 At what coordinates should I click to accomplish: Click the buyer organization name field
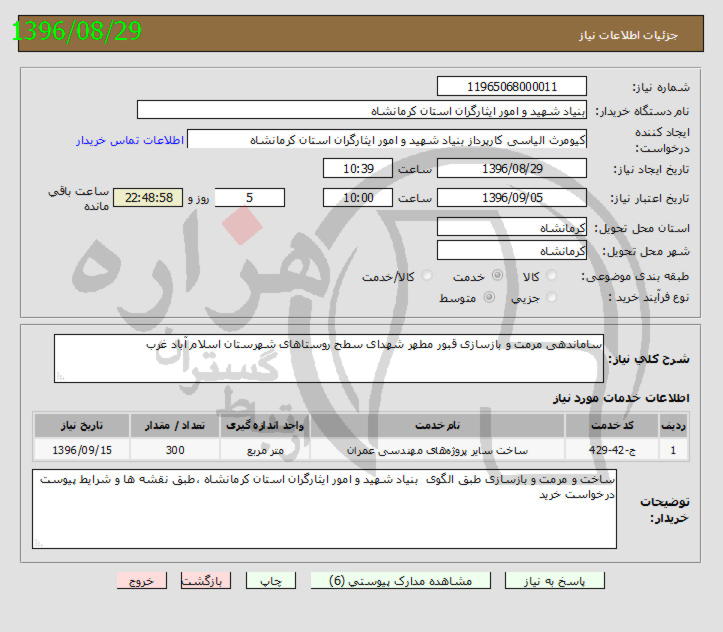click(362, 111)
